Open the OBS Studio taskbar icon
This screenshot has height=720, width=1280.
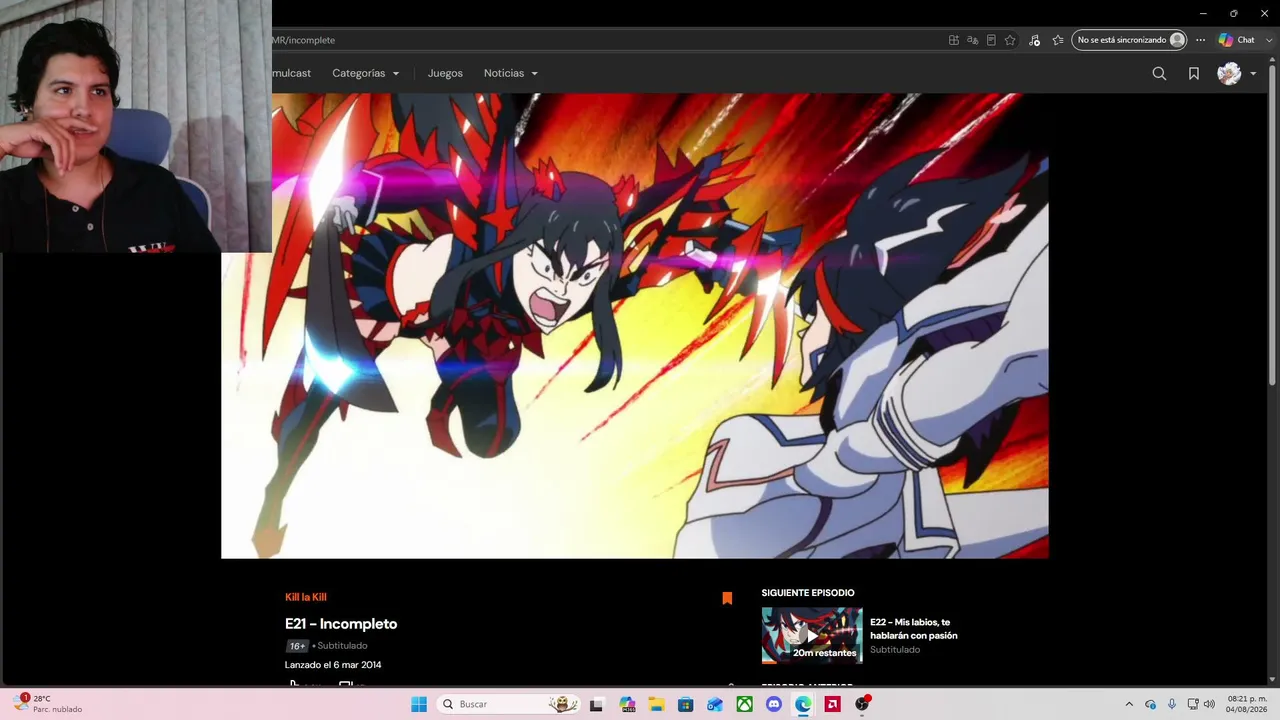[862, 704]
